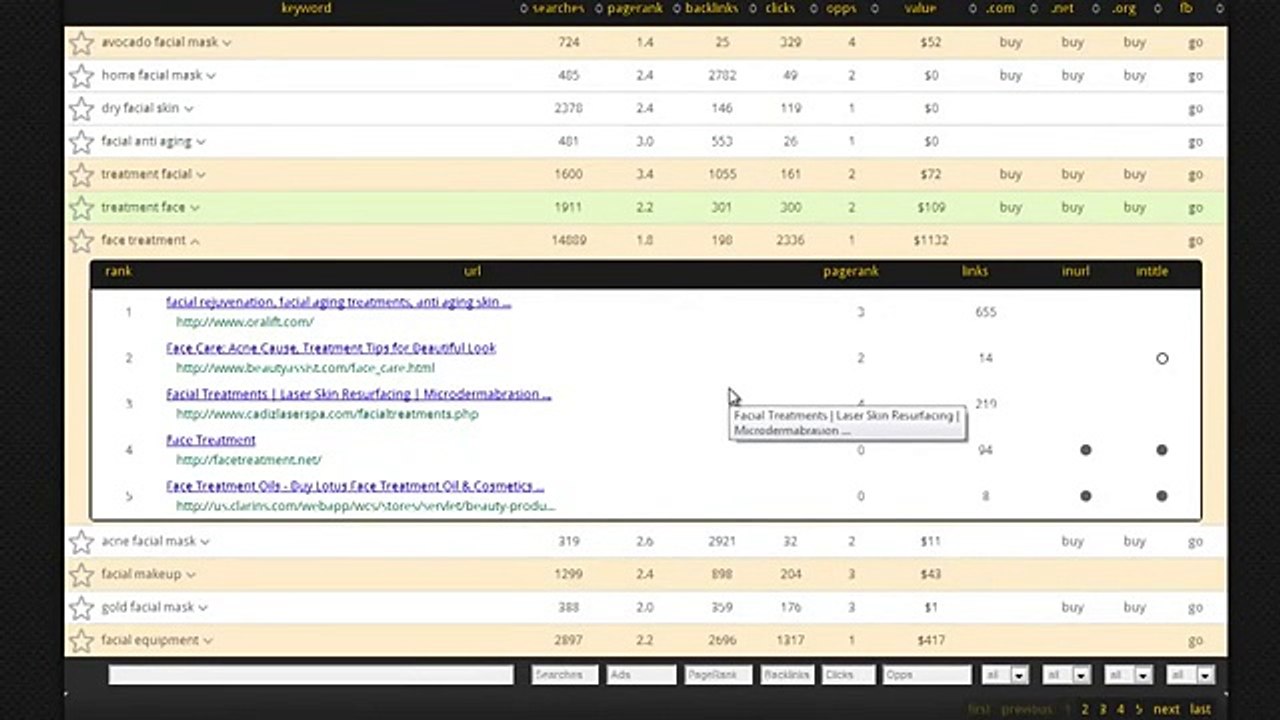Click .org buy link for treatment facial
The height and width of the screenshot is (720, 1280).
1134,175
